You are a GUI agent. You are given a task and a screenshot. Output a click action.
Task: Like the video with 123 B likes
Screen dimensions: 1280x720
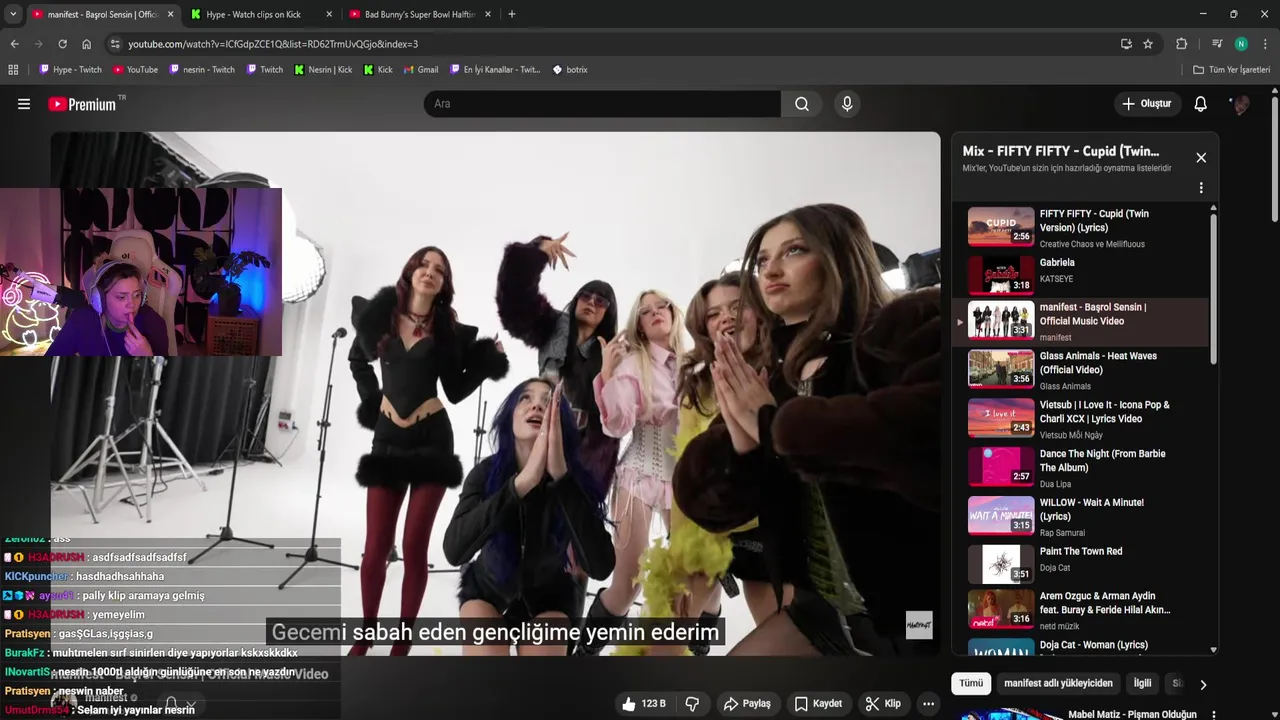[643, 704]
